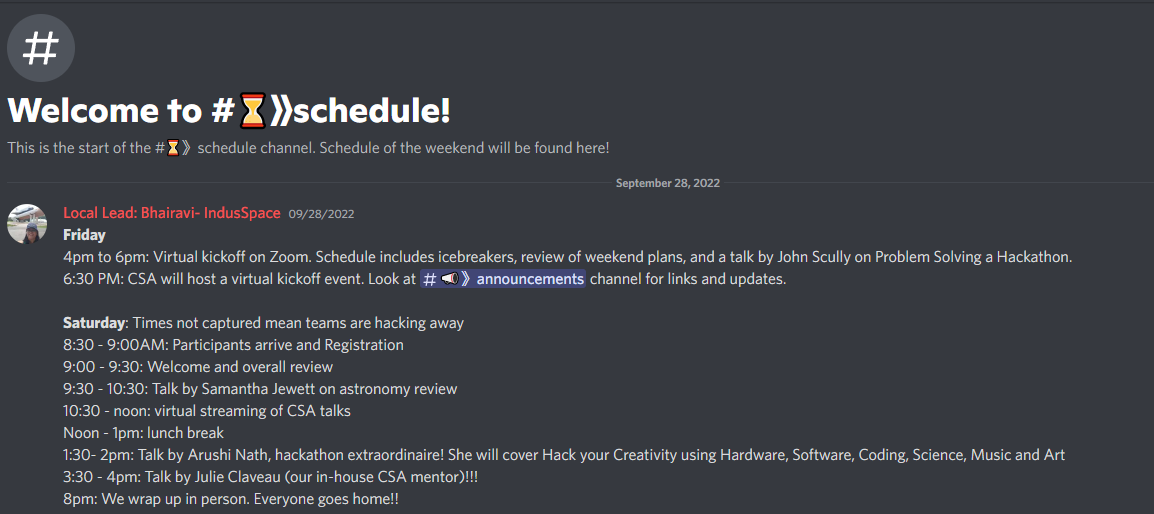The width and height of the screenshot is (1154, 514).
Task: Click the September 28, 2022 date divider
Action: coord(667,183)
